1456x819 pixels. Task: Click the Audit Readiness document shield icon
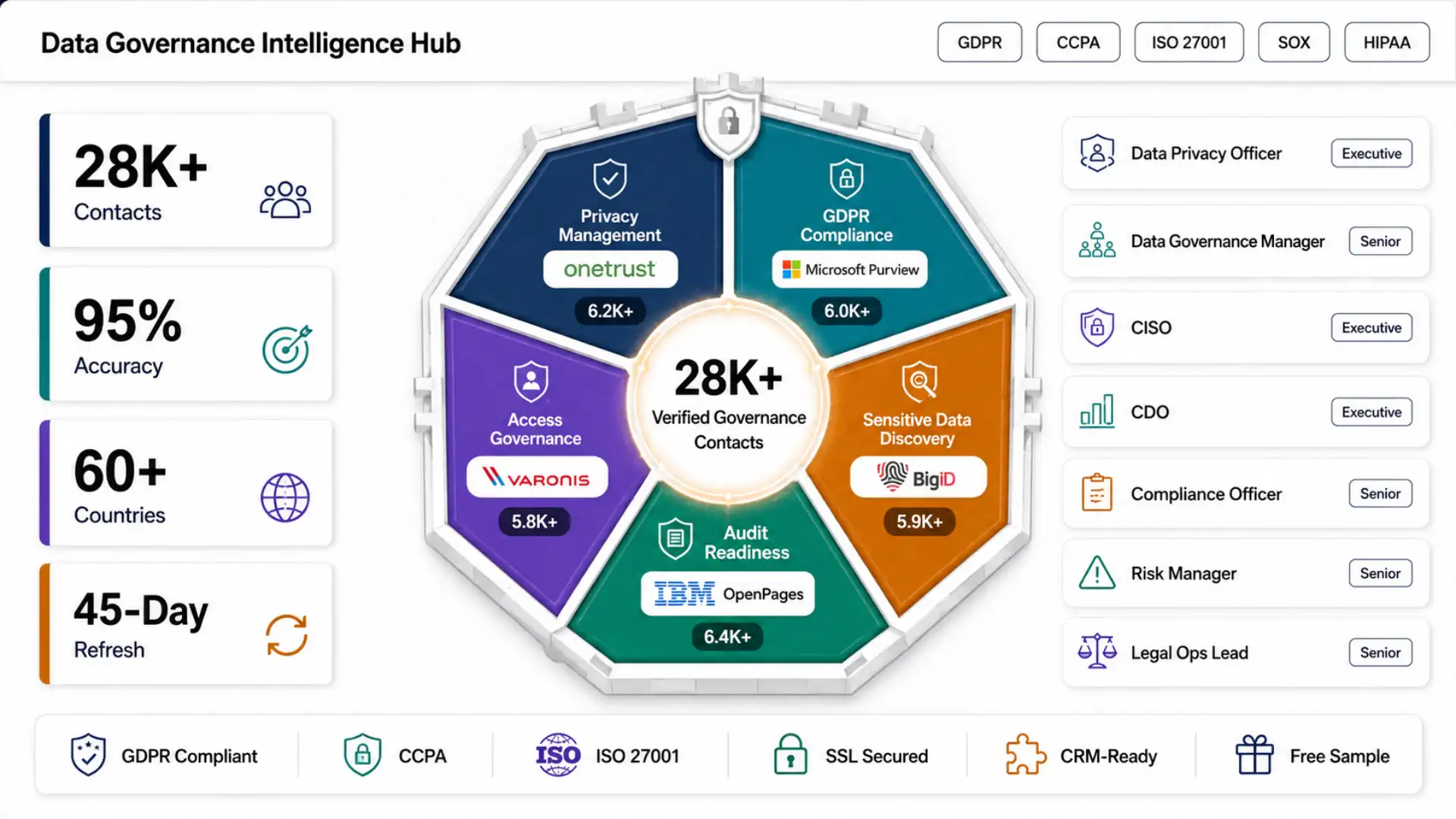pos(675,539)
